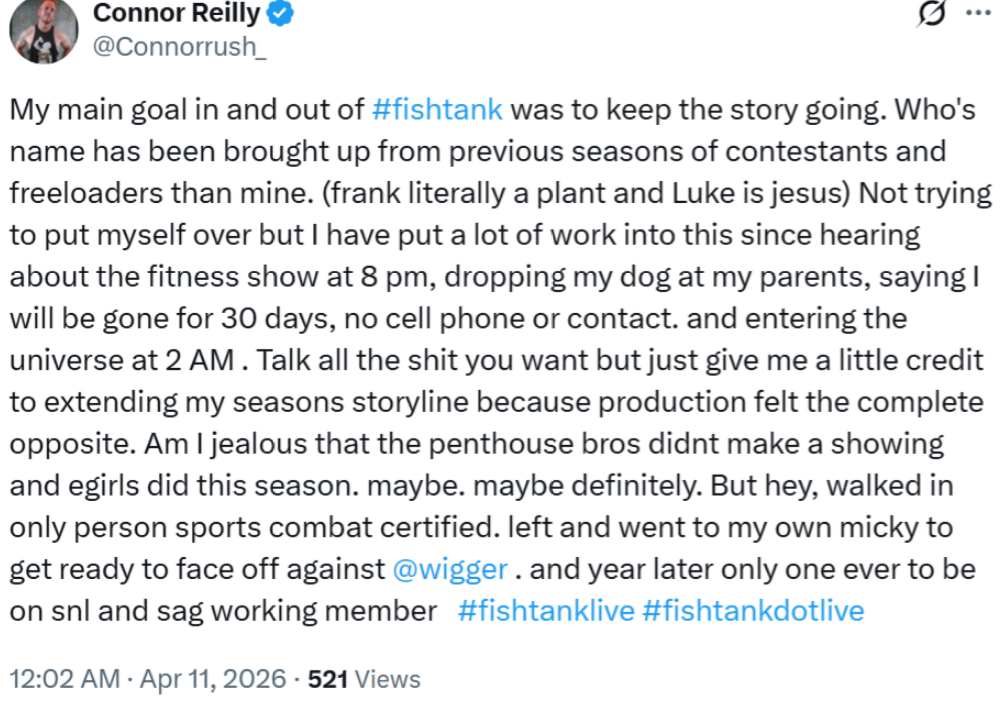Click the word Views beside the count
The width and height of the screenshot is (1000, 713).
[x=388, y=680]
